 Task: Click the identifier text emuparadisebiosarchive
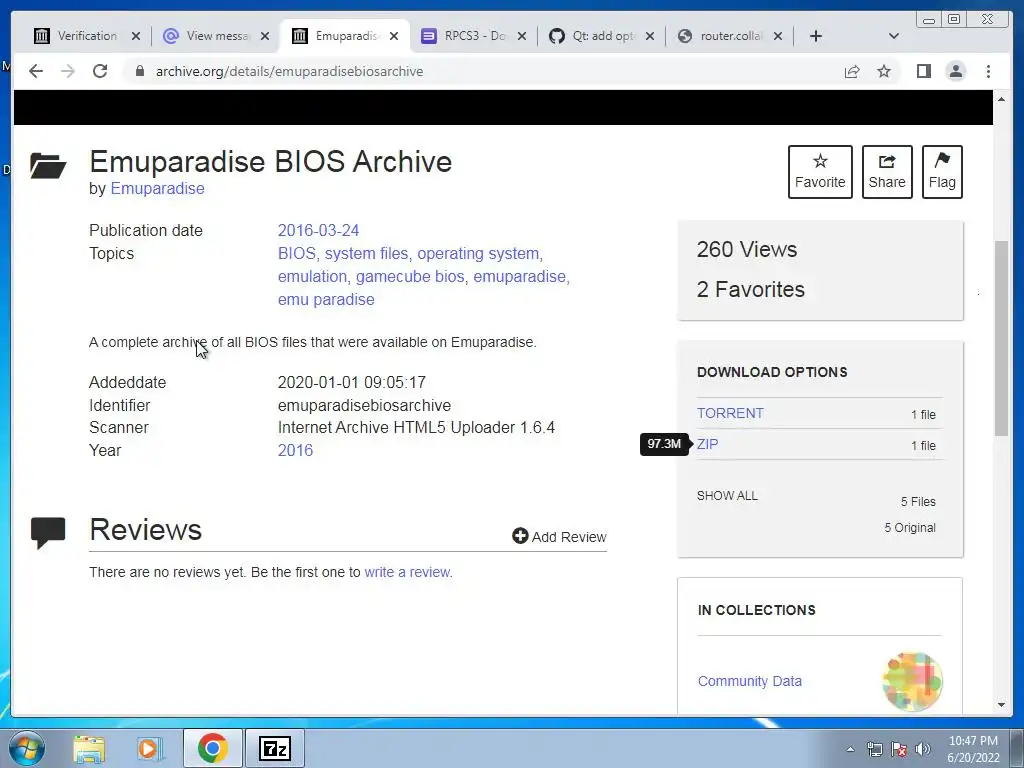click(x=364, y=406)
